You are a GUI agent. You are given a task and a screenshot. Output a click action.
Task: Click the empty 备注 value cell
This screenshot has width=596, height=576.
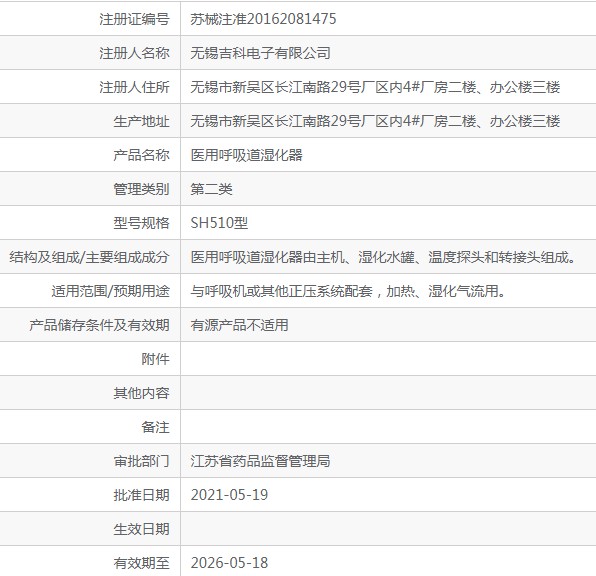click(x=388, y=427)
